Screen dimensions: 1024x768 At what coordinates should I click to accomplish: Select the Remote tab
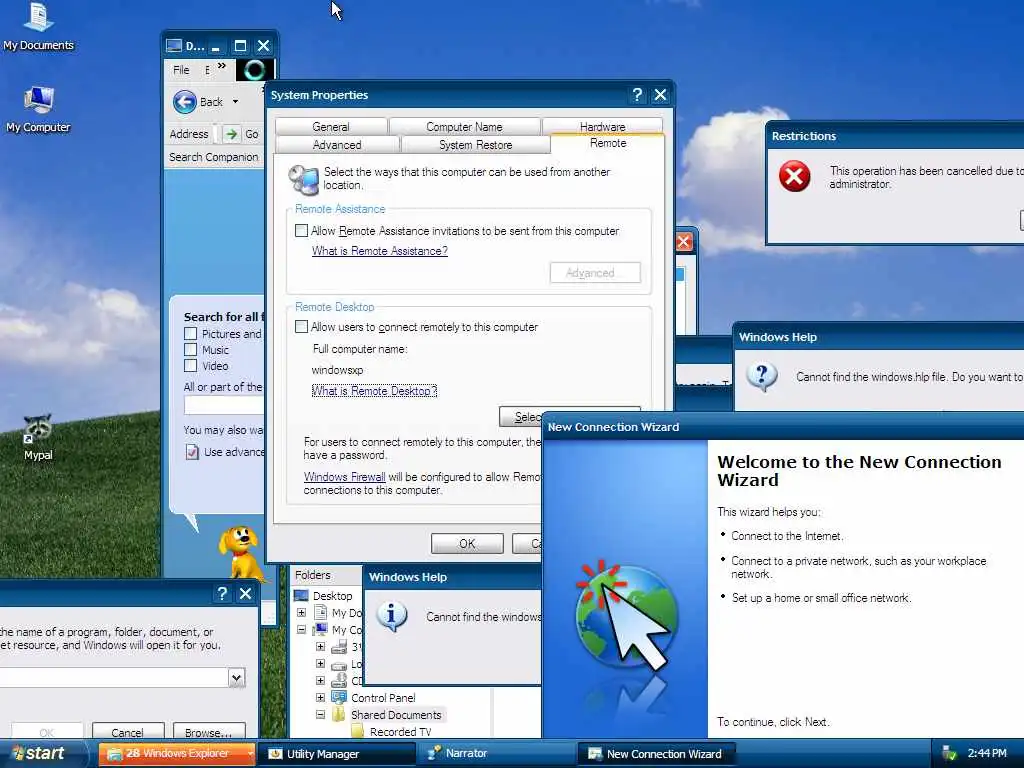click(x=608, y=143)
